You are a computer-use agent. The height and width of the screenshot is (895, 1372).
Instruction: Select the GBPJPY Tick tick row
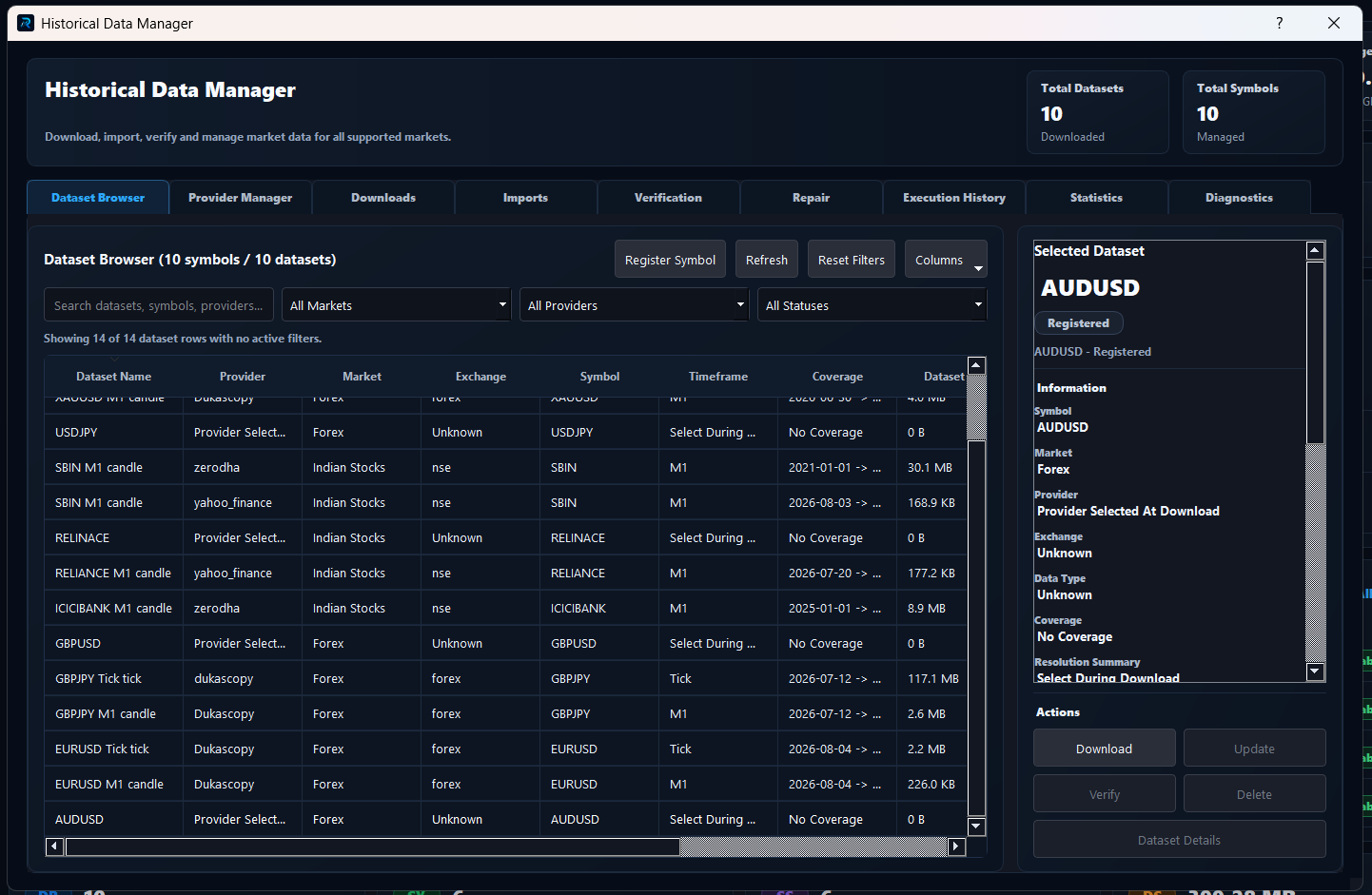coord(506,678)
